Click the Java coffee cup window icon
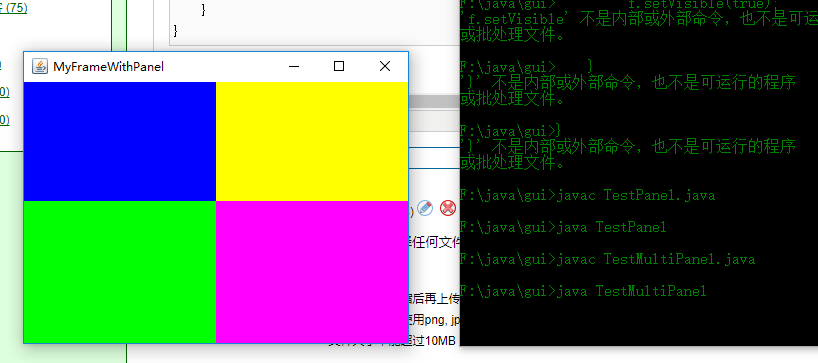818x363 pixels. [40, 66]
